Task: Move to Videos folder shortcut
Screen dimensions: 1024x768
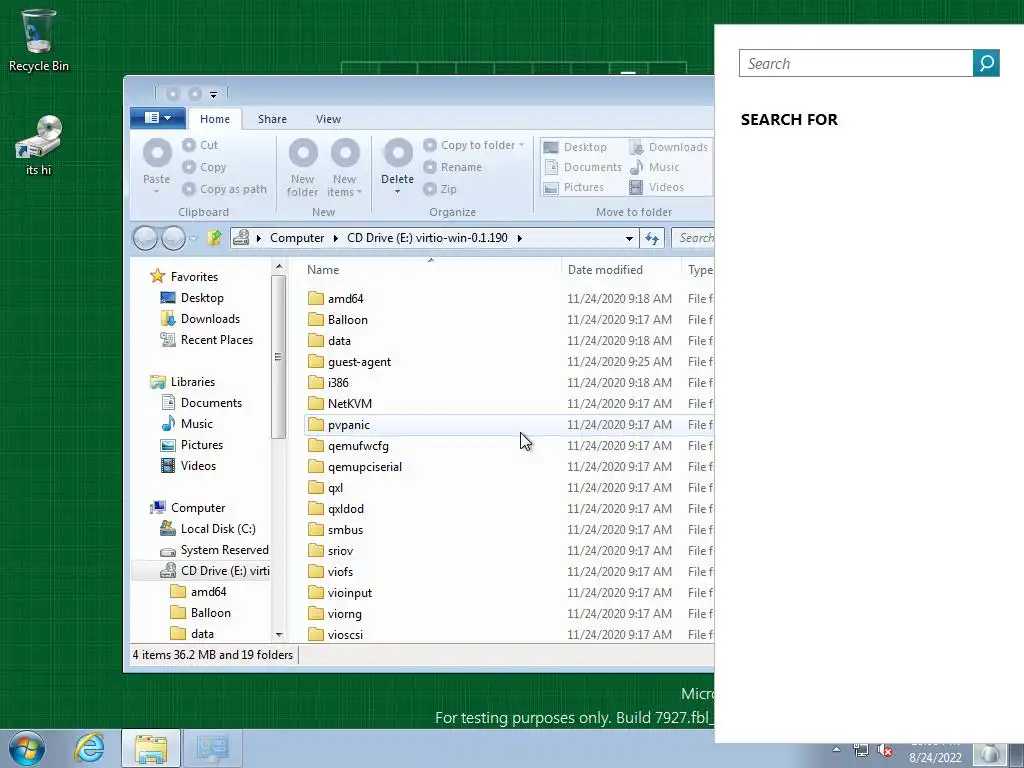Action: click(656, 187)
